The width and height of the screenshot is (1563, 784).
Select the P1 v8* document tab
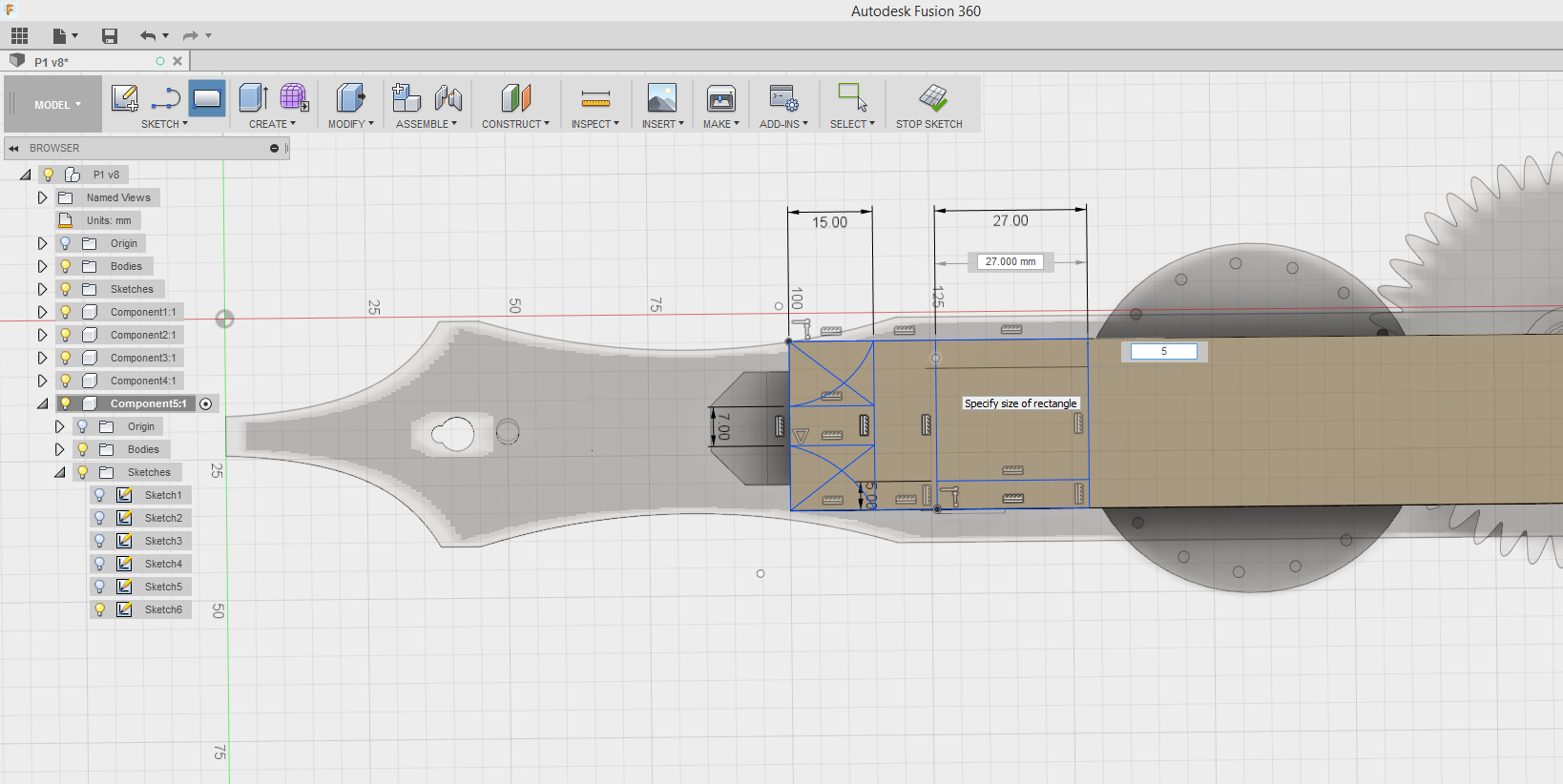95,61
